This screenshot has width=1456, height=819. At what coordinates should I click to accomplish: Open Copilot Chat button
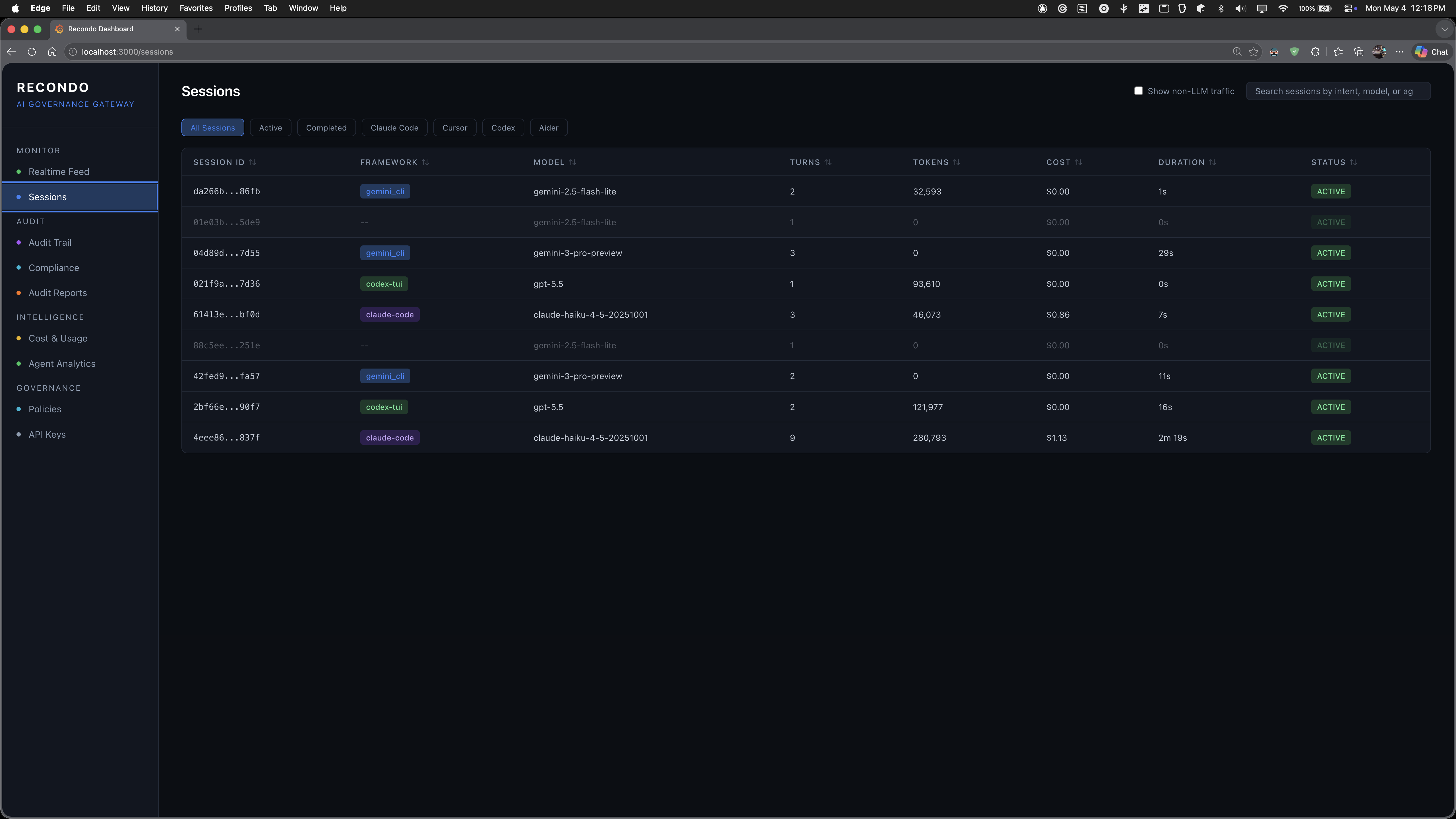click(x=1432, y=51)
